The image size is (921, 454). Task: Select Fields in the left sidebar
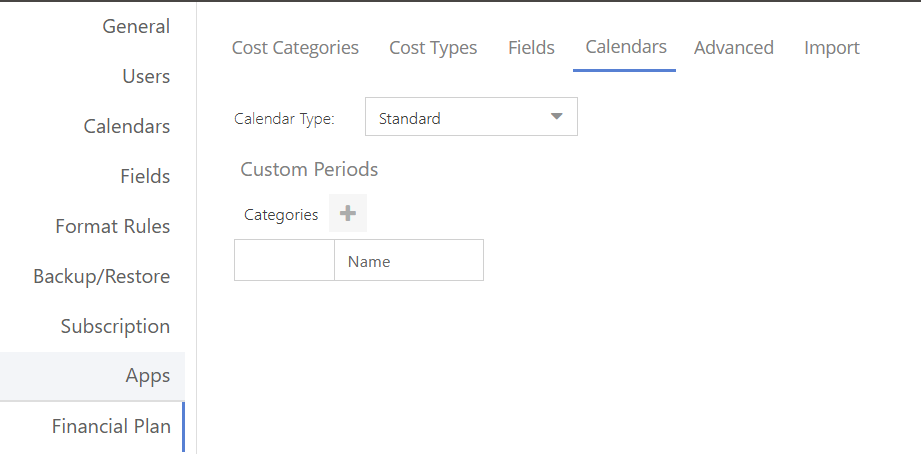145,176
